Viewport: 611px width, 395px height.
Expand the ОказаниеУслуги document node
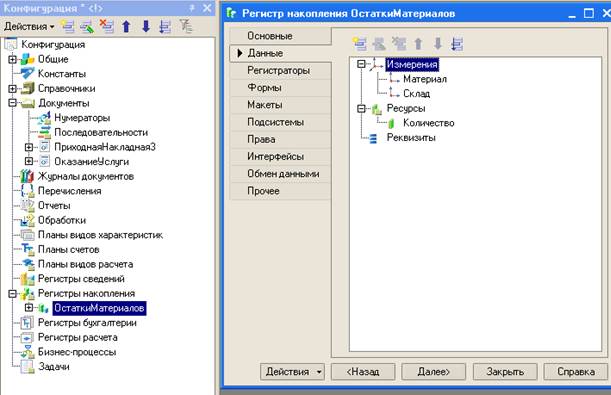point(28,161)
